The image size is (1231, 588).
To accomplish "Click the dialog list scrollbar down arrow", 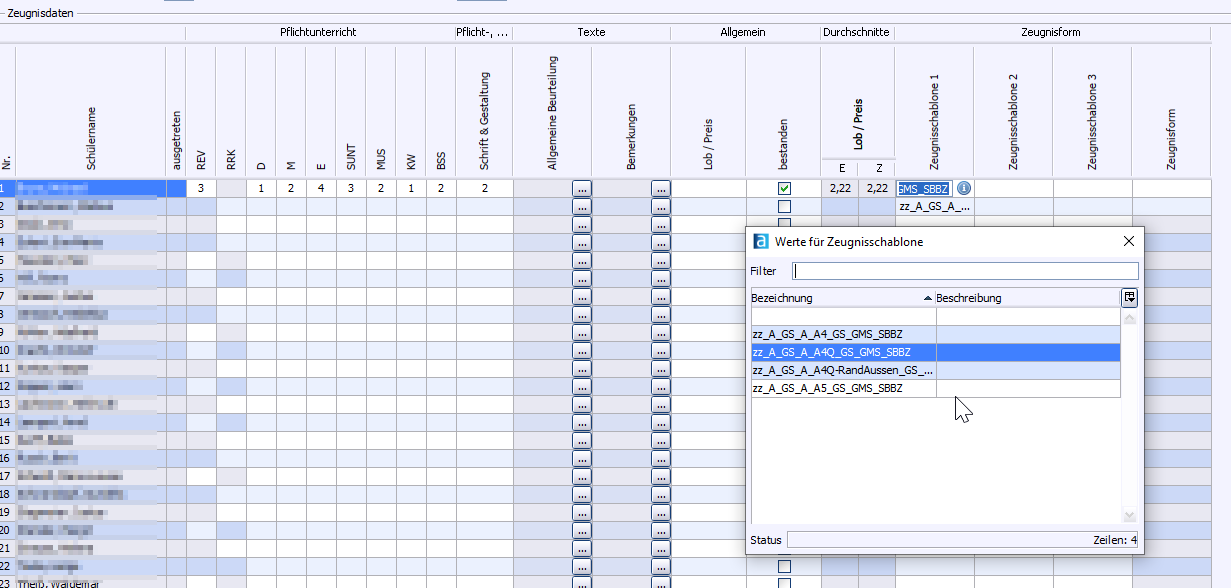I will pyautogui.click(x=1130, y=516).
